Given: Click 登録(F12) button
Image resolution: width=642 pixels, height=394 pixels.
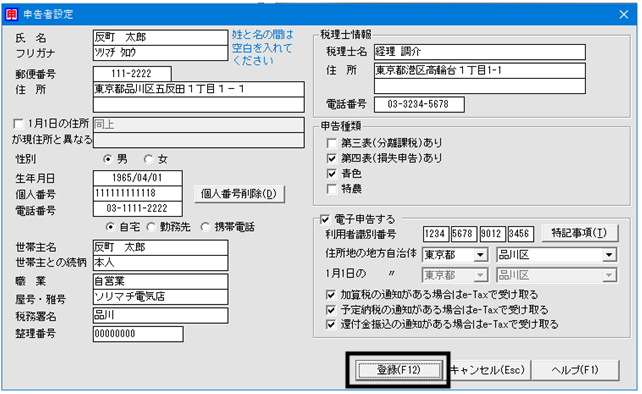Looking at the screenshot, I should coord(399,370).
